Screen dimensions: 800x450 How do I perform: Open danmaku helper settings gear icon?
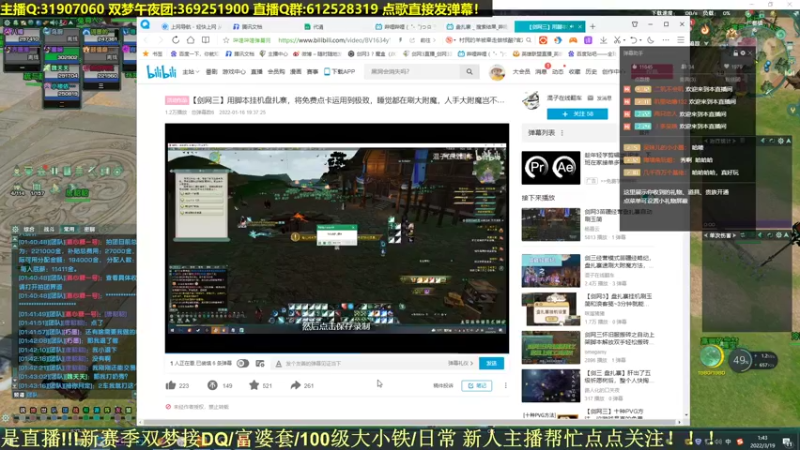coord(743,53)
